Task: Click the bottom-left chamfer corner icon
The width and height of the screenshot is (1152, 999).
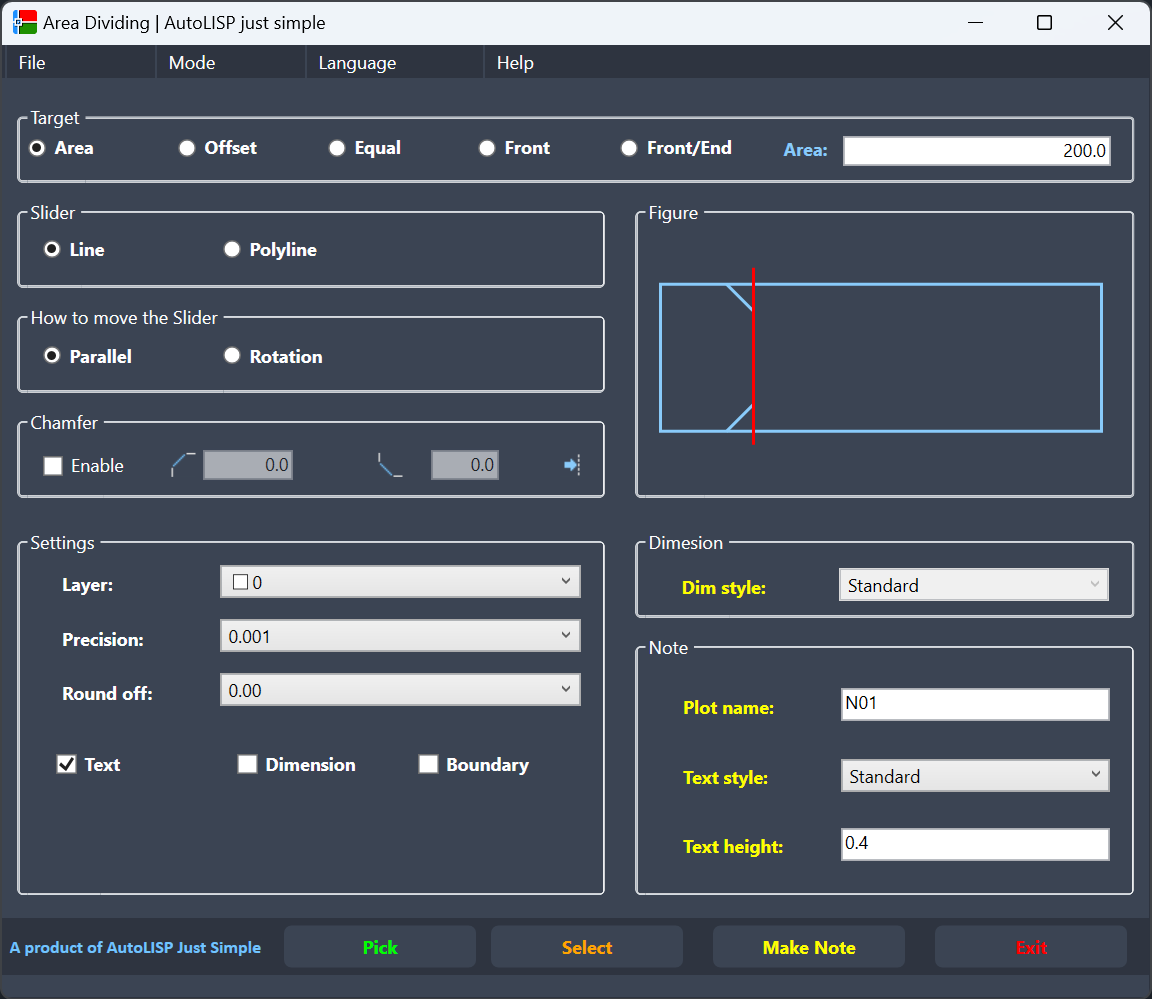Action: [x=390, y=465]
